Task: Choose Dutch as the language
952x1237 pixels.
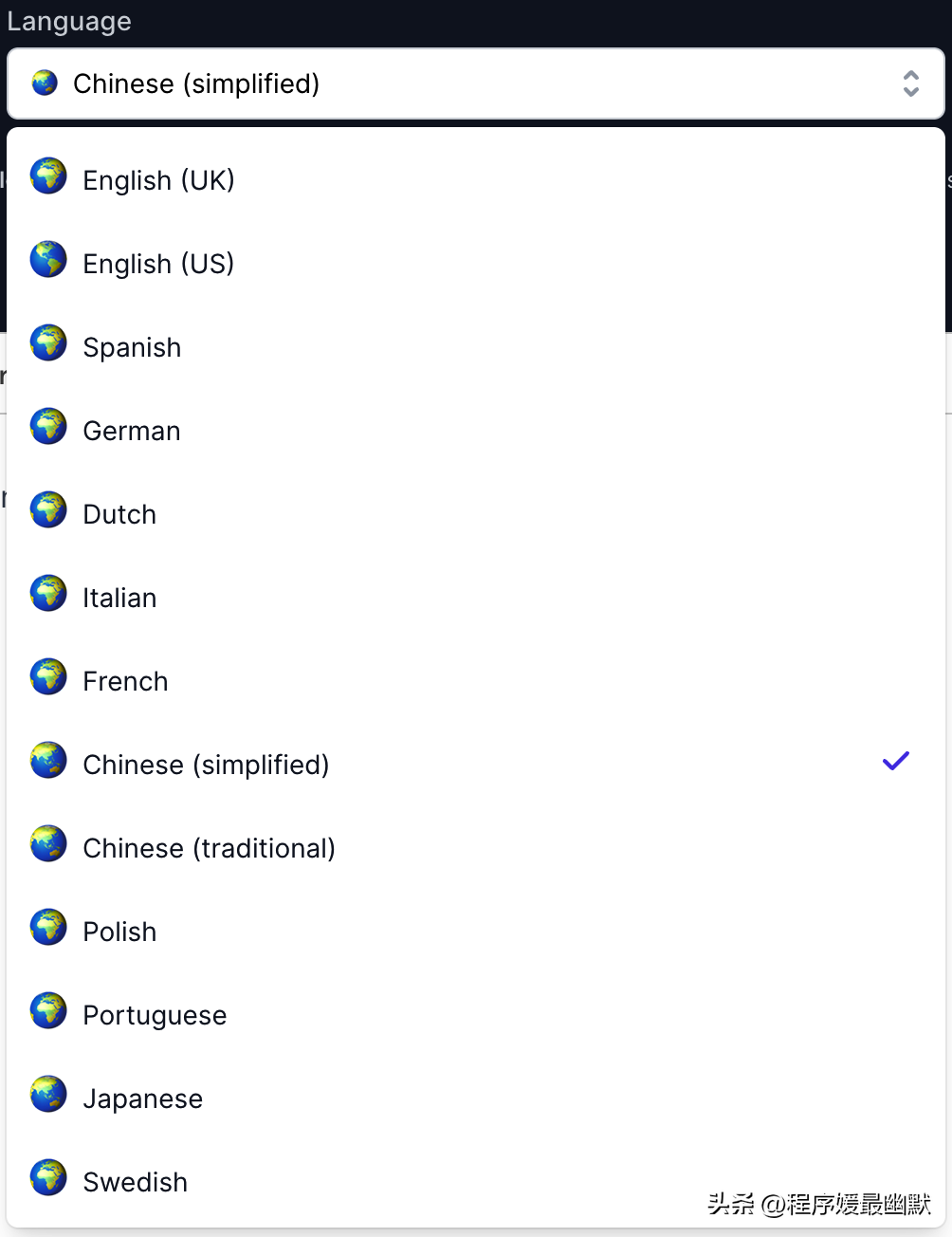Action: click(x=119, y=514)
